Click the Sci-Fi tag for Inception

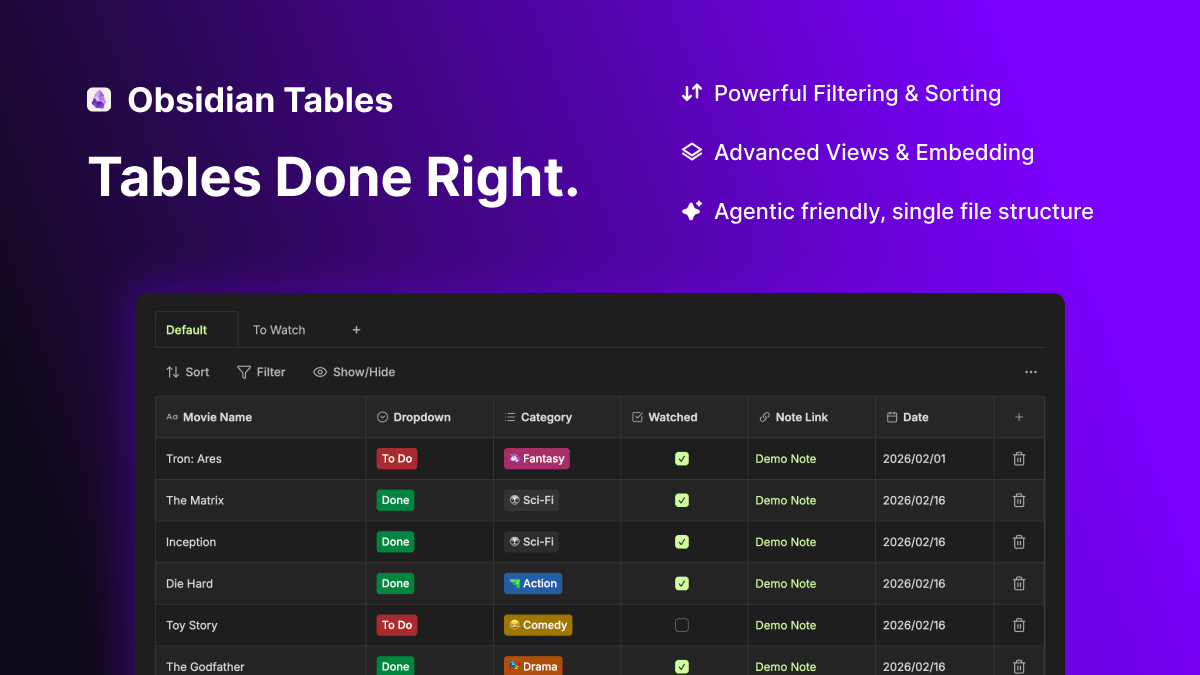tap(531, 542)
